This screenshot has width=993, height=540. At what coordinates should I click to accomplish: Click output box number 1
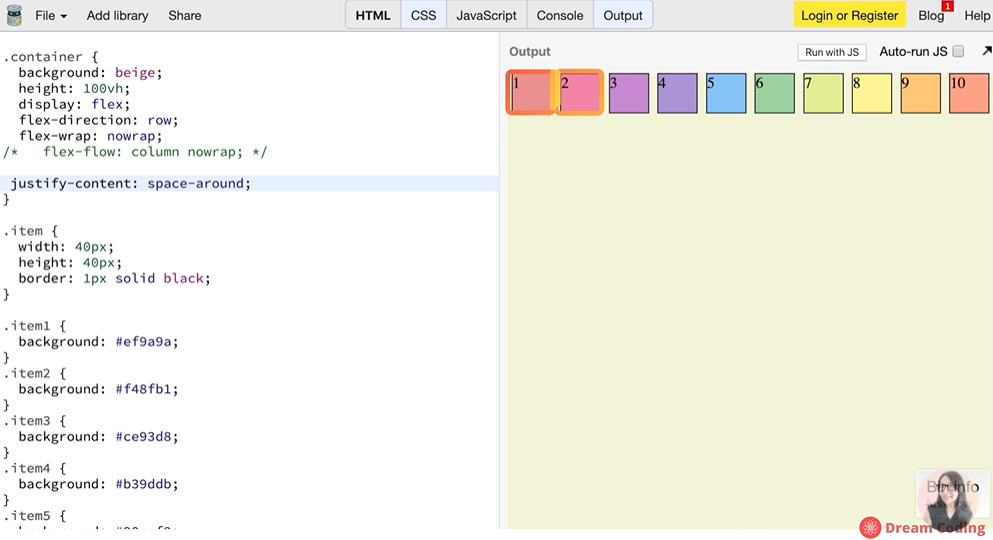(531, 93)
